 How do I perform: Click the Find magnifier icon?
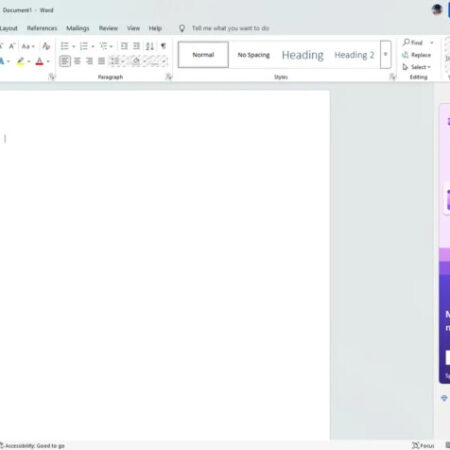(x=406, y=42)
